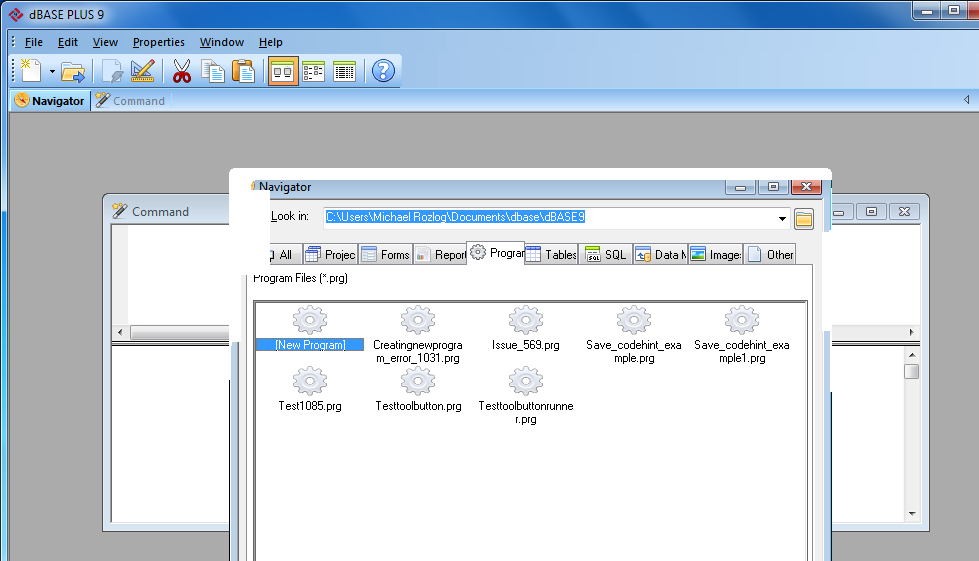Screen dimensions: 979x561
Task: Open Help via question mark icon
Action: (383, 71)
